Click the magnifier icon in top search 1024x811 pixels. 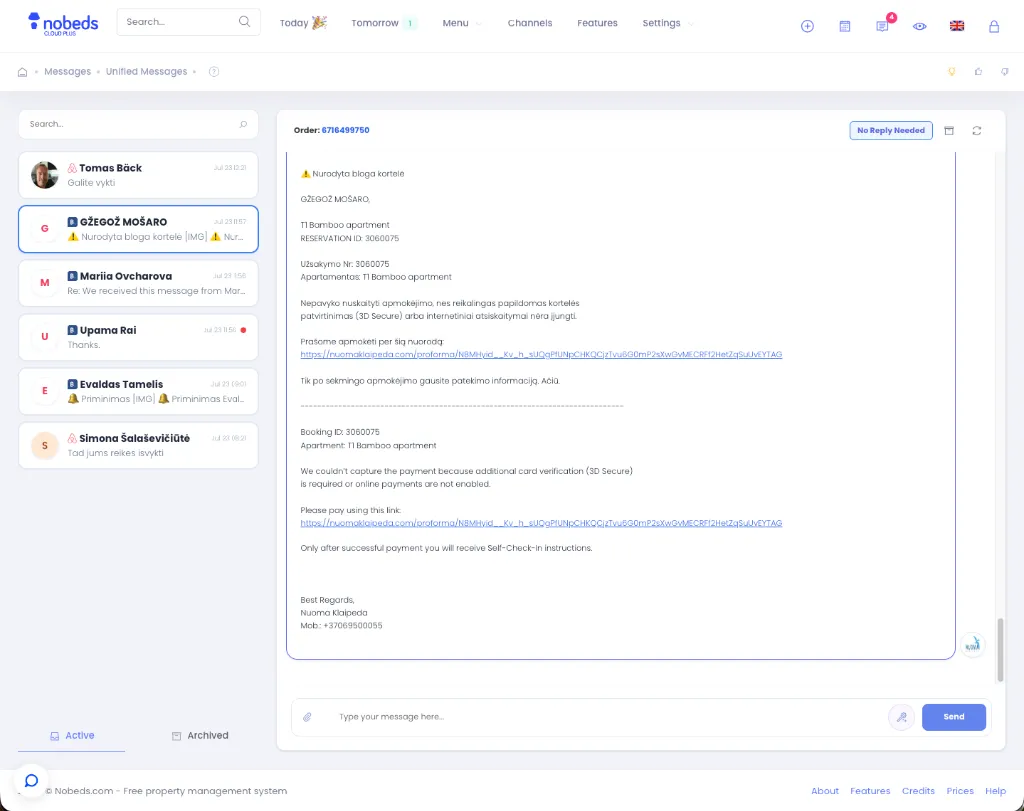pos(244,22)
